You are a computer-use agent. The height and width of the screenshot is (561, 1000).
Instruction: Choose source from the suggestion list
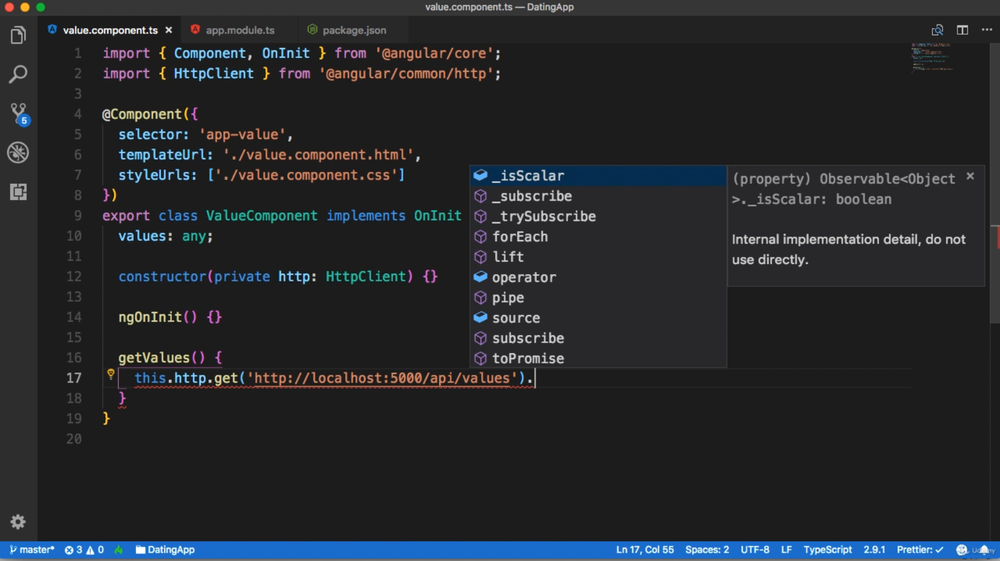pyautogui.click(x=598, y=317)
